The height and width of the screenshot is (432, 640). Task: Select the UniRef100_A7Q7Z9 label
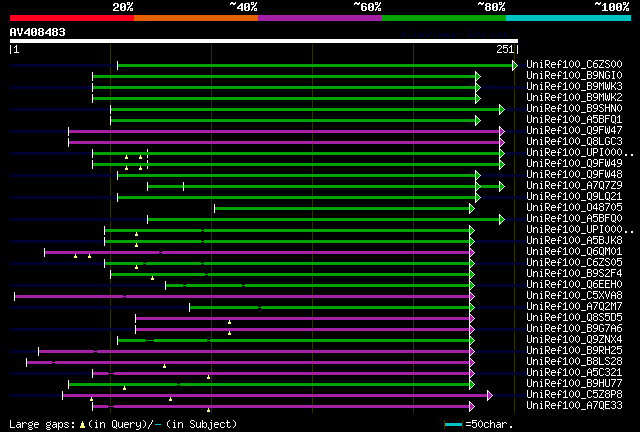tap(574, 185)
